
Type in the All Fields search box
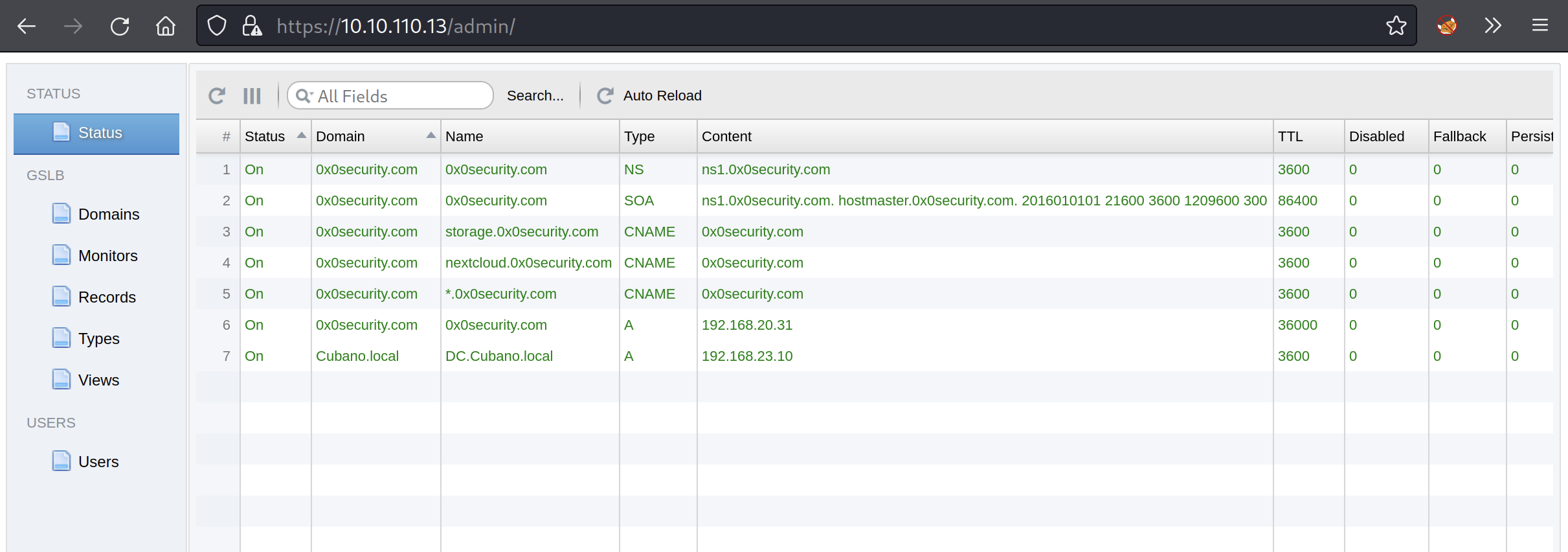401,96
